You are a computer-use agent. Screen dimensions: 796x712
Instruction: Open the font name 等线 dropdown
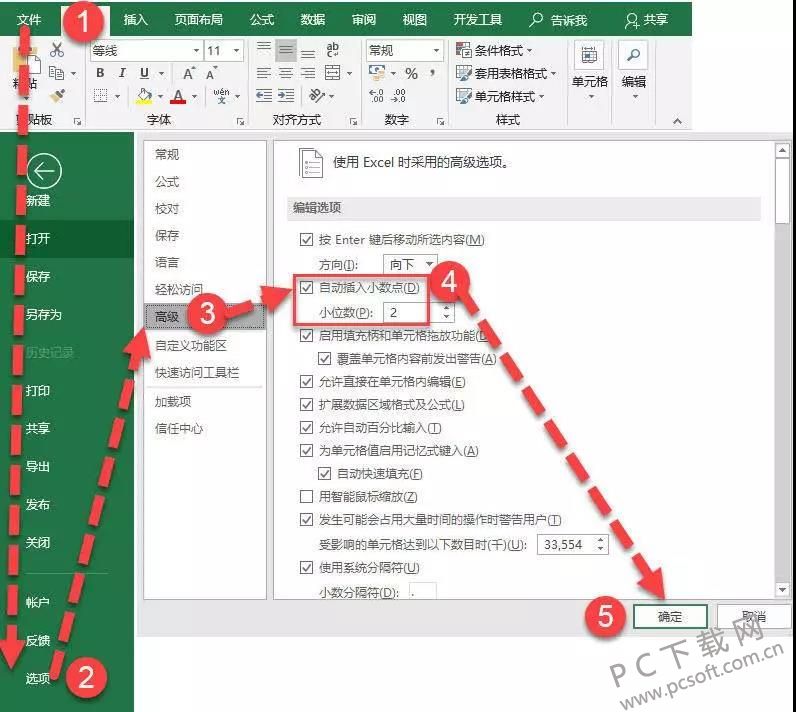pos(196,51)
